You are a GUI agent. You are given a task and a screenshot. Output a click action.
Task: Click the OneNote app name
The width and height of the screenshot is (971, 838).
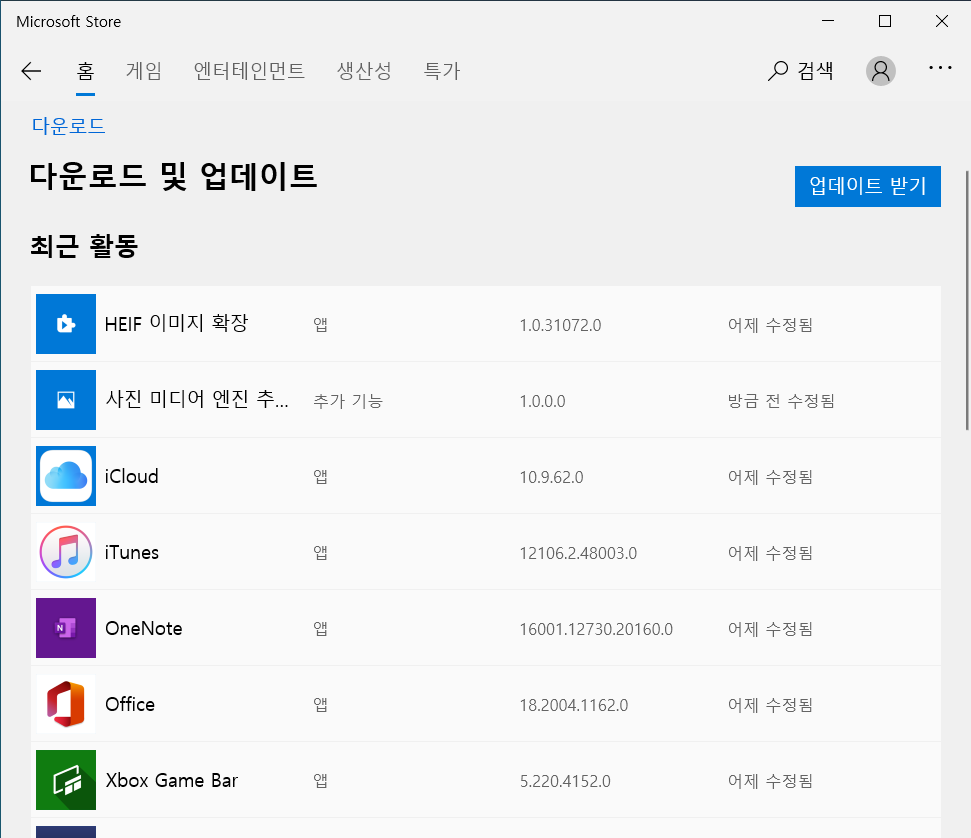(x=144, y=629)
